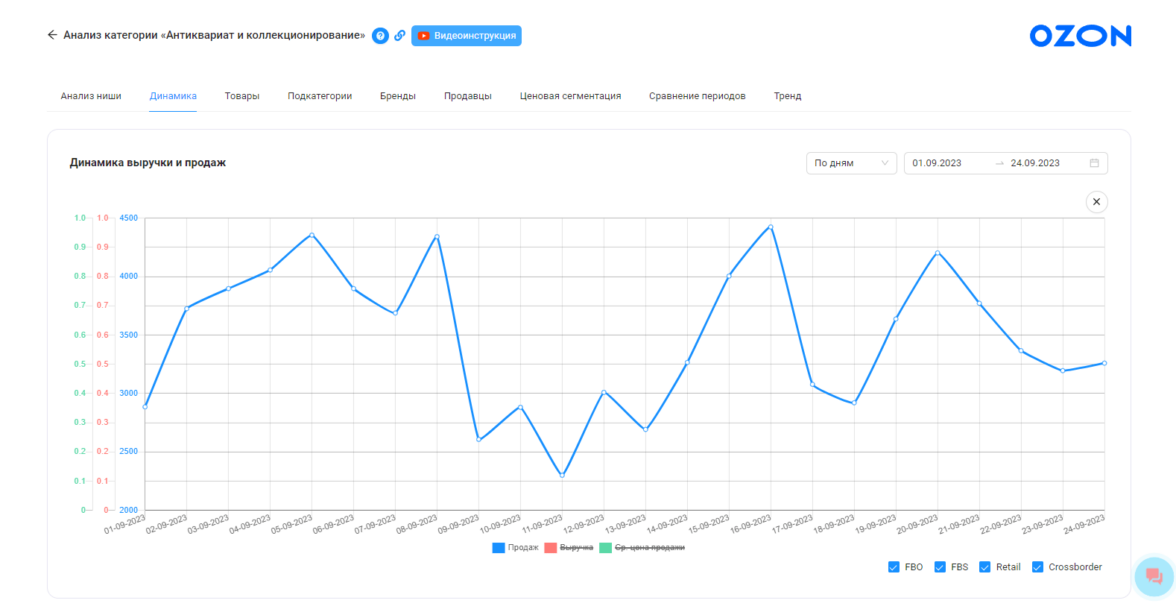The width and height of the screenshot is (1176, 609).
Task: Disable the Crossborder checkbox
Action: tap(1037, 567)
